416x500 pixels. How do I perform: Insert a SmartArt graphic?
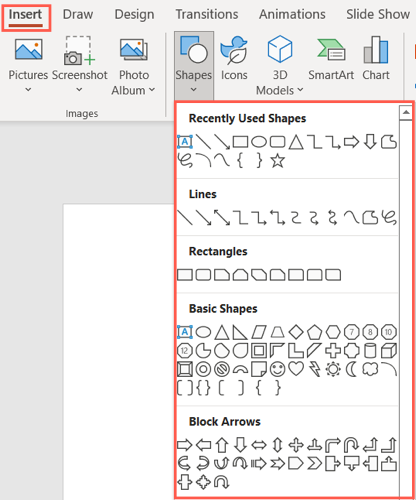331,58
